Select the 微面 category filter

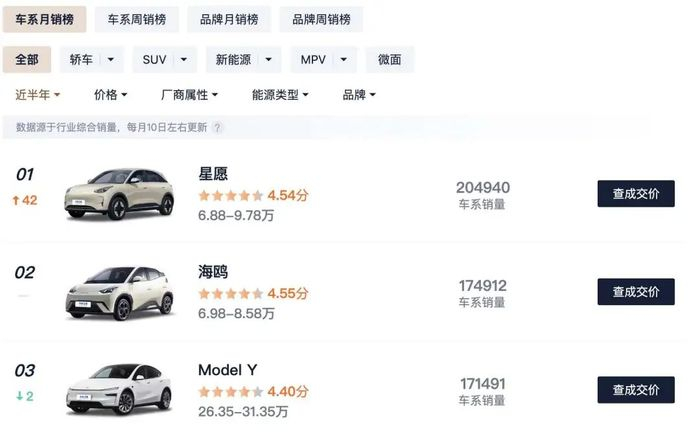pos(389,60)
